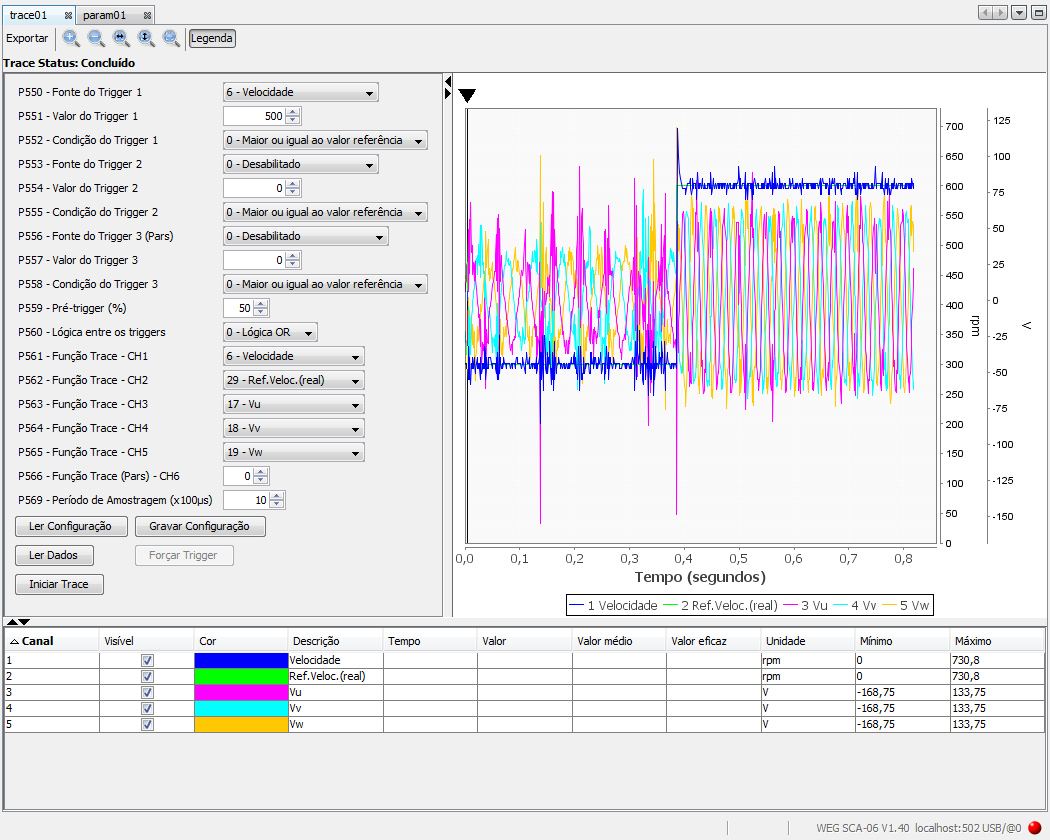
Task: Uncheck the Vw channel's Visível box
Action: [x=147, y=723]
